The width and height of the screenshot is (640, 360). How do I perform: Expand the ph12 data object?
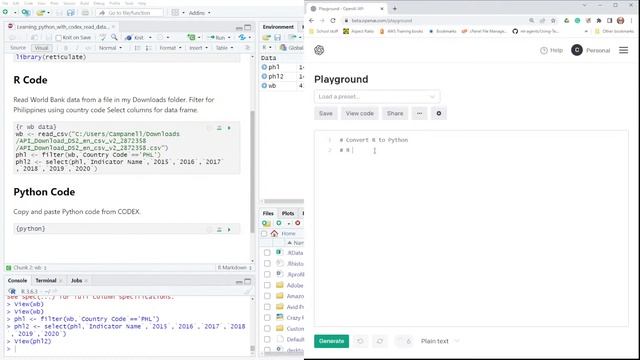(x=264, y=76)
